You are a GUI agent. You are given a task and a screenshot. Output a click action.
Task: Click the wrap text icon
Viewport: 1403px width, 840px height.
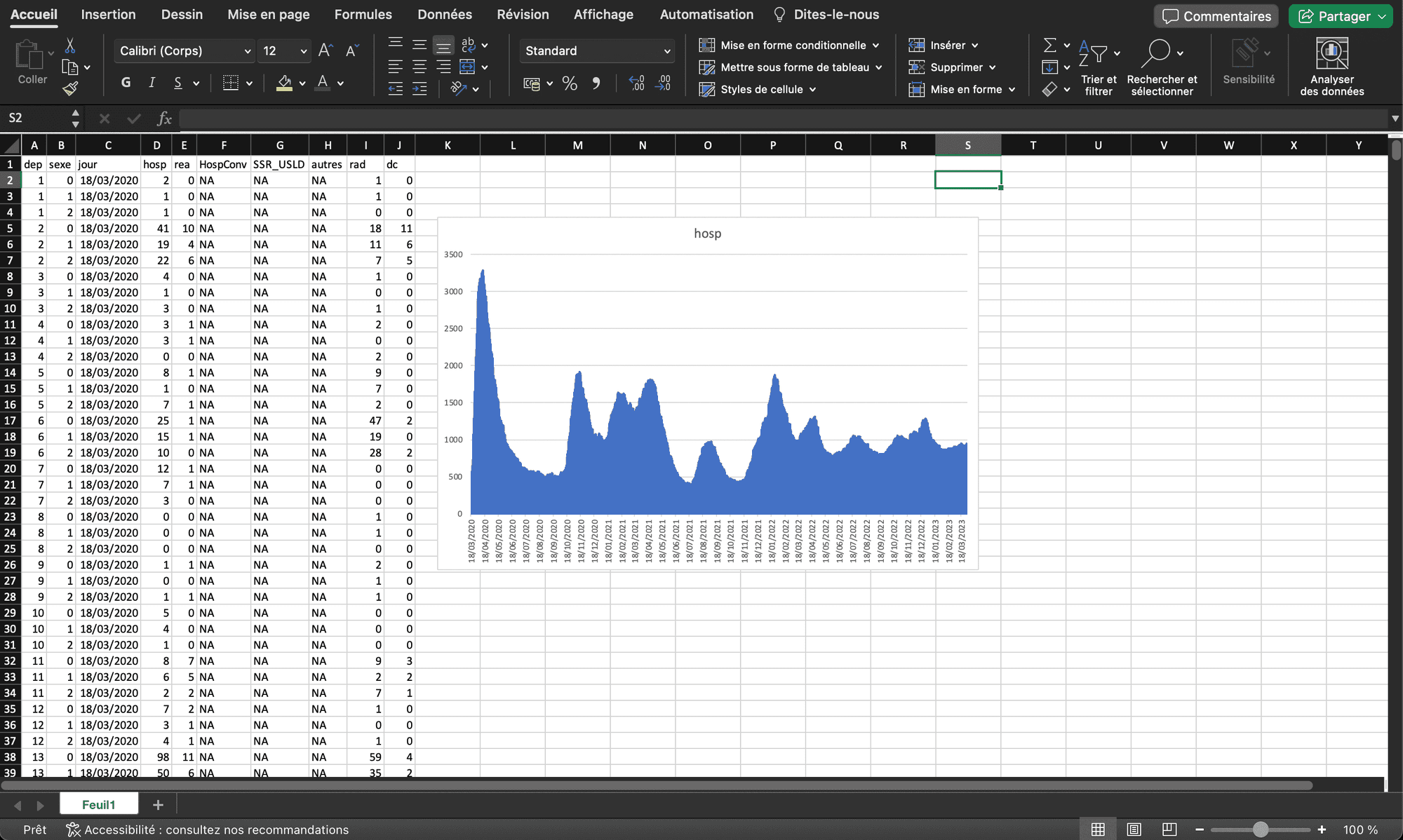point(468,45)
